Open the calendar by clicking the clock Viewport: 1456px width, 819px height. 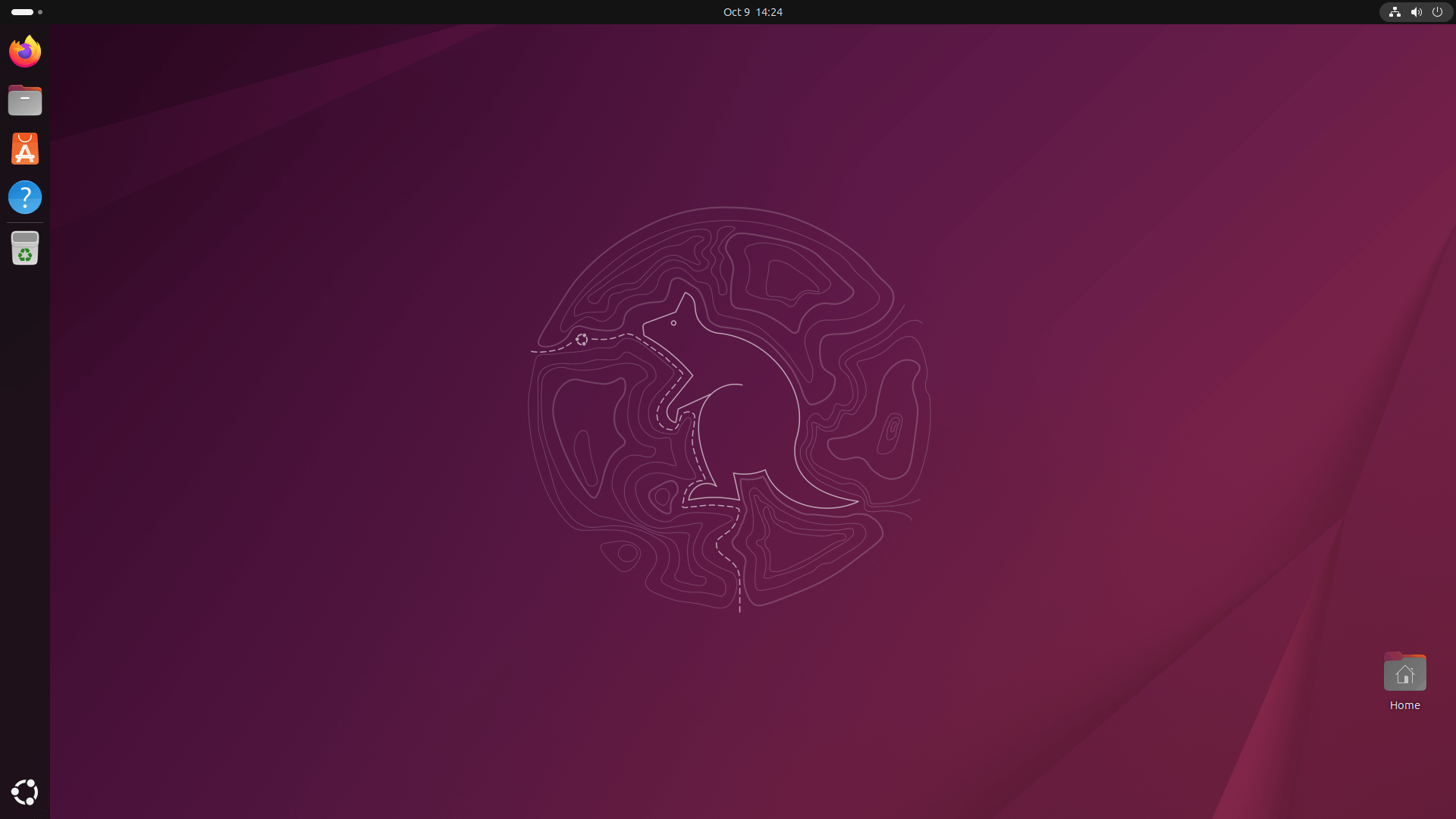pos(752,12)
